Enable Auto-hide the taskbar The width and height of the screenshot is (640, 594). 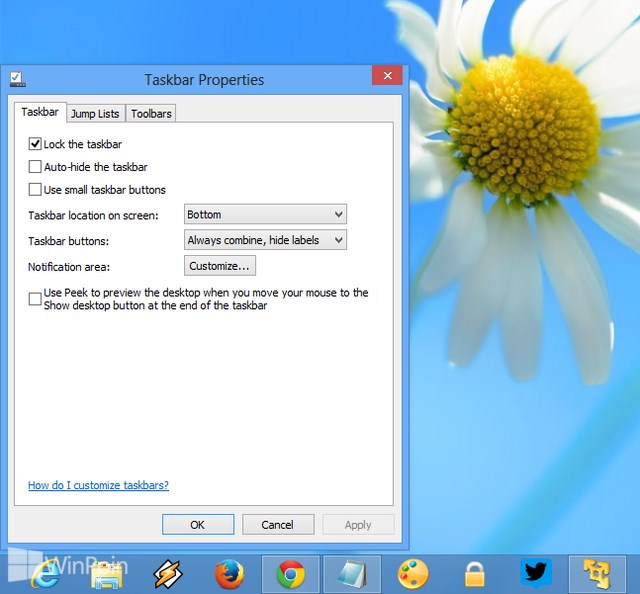click(x=35, y=167)
